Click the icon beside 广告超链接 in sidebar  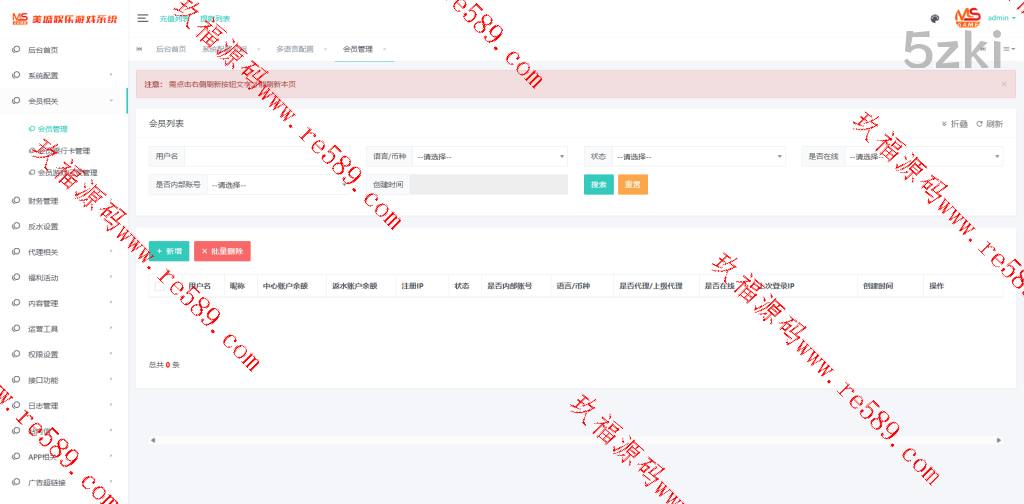pos(16,482)
